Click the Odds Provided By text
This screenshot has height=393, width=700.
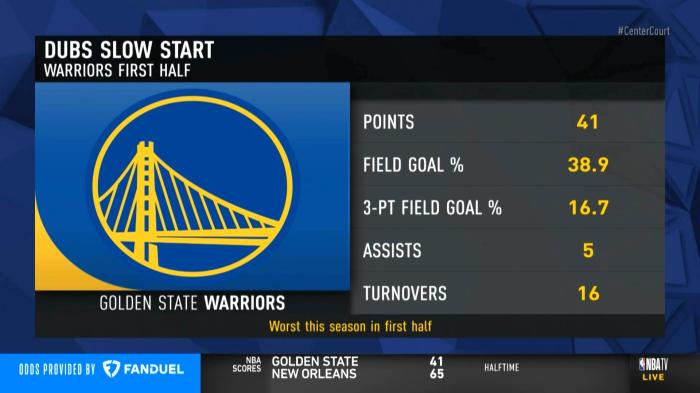(x=57, y=369)
